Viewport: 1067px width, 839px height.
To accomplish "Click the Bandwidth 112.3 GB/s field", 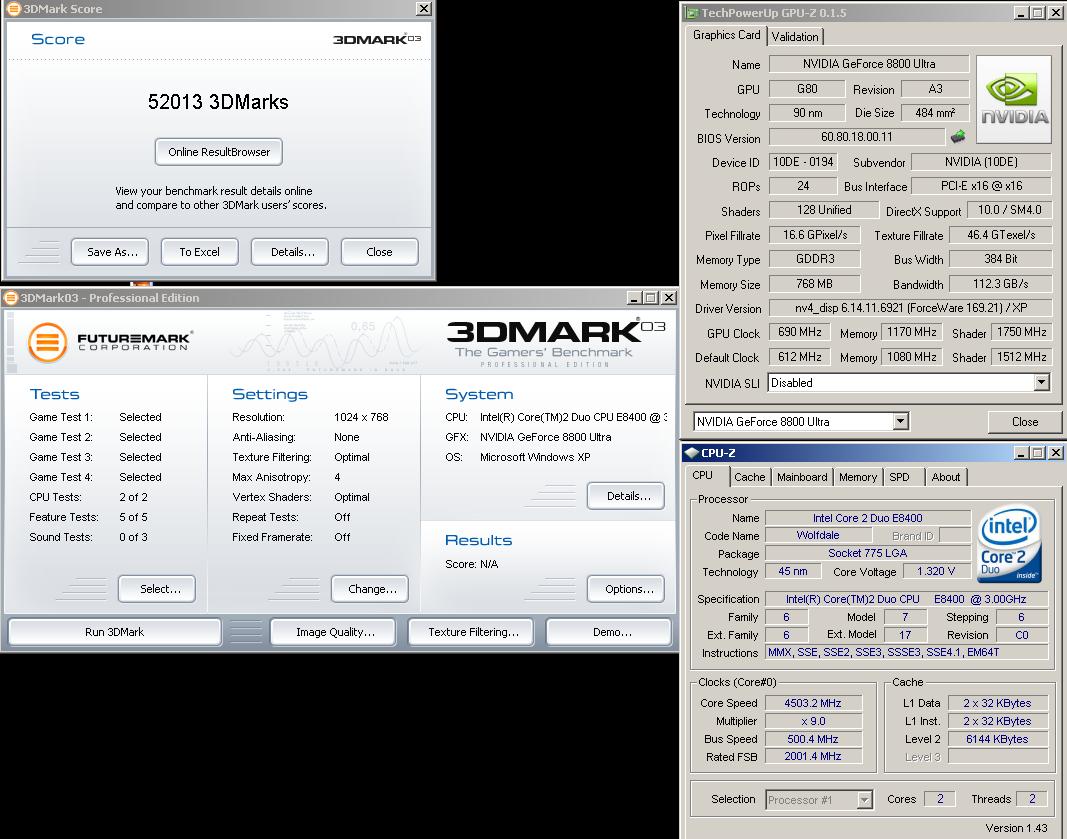I will click(x=1000, y=284).
